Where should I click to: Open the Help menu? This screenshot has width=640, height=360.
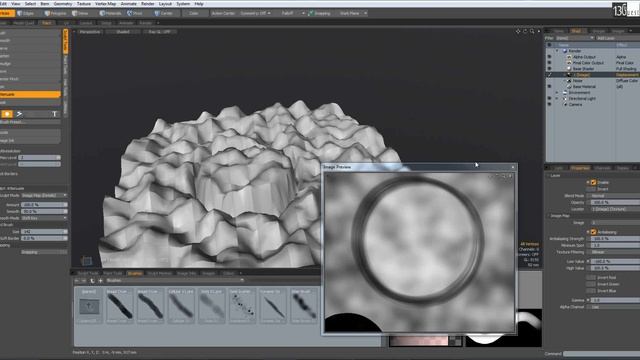point(199,4)
